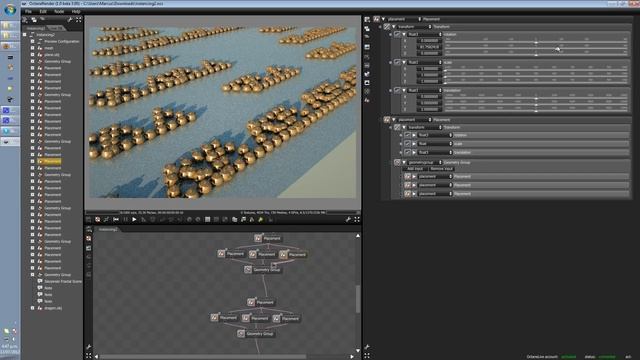Click the first placement input row under geometrygroup
Viewport: 640px width, 360px height.
click(516, 176)
